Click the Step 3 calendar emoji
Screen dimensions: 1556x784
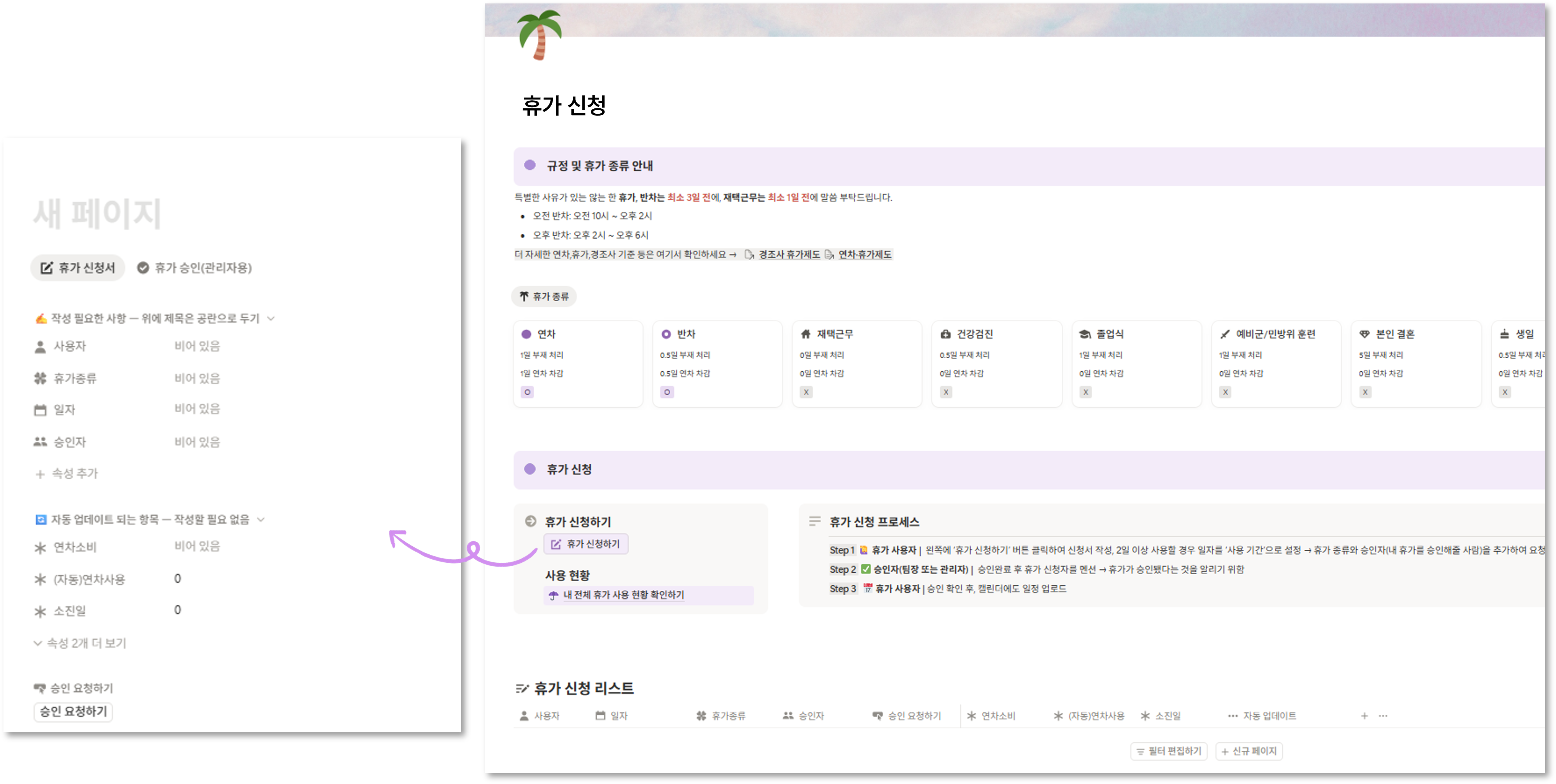(x=868, y=588)
